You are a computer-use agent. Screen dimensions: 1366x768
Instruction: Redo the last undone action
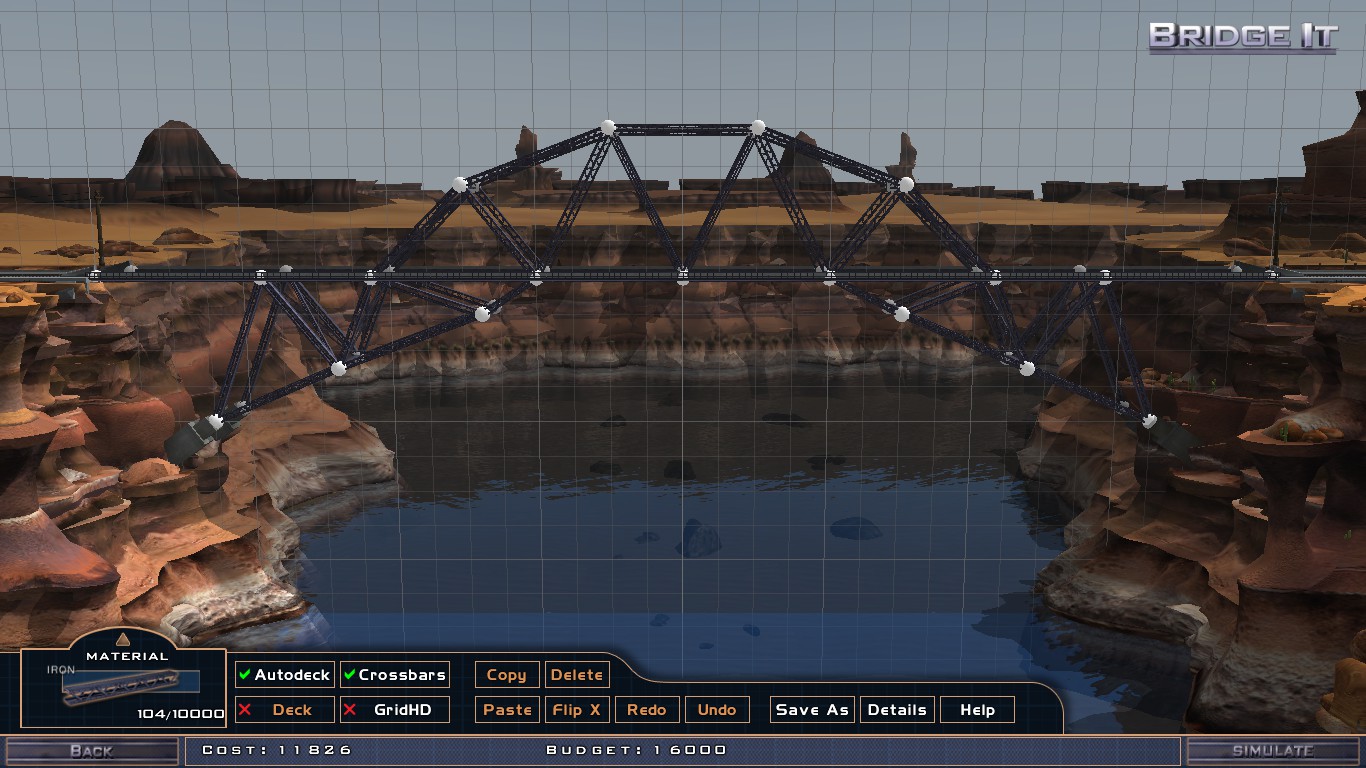647,710
